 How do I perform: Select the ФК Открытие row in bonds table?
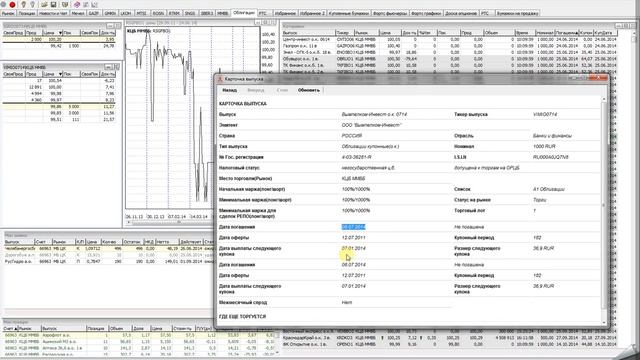pos(449,344)
